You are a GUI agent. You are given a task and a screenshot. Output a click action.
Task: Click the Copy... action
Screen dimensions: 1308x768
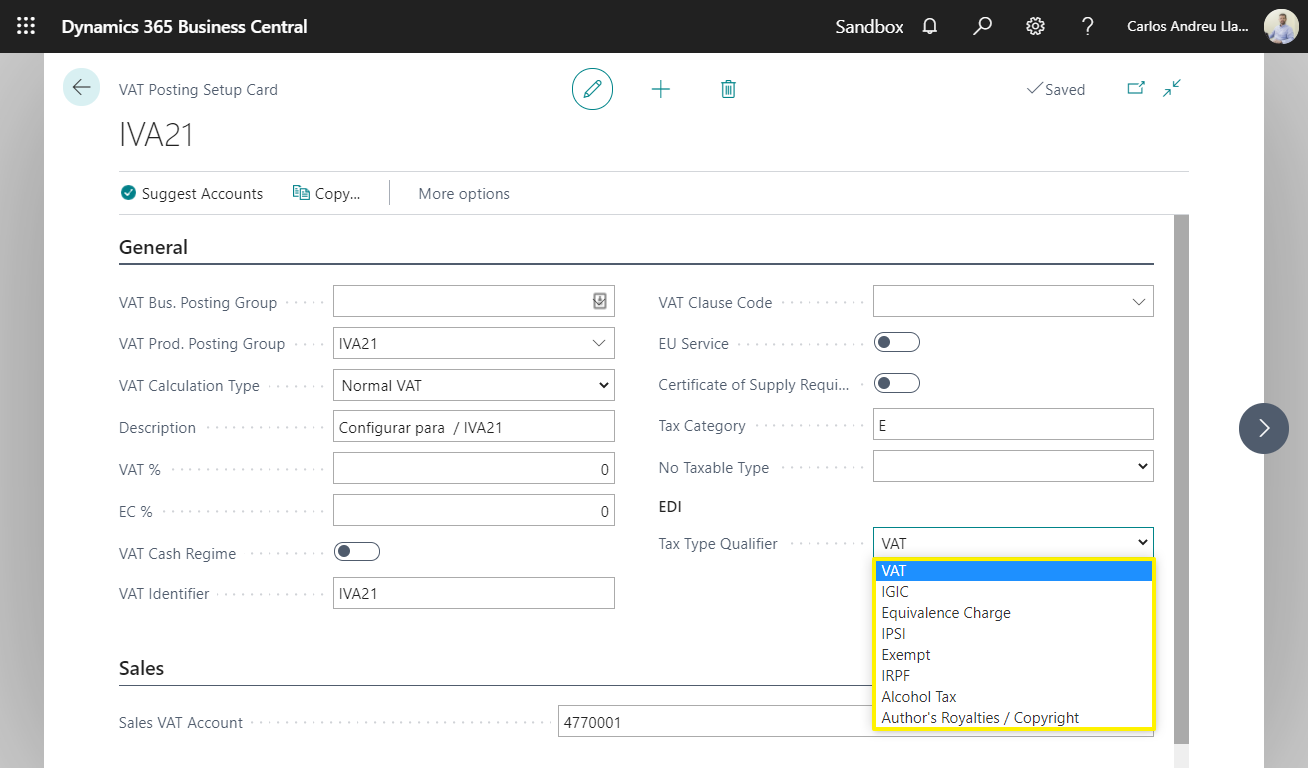tap(326, 193)
